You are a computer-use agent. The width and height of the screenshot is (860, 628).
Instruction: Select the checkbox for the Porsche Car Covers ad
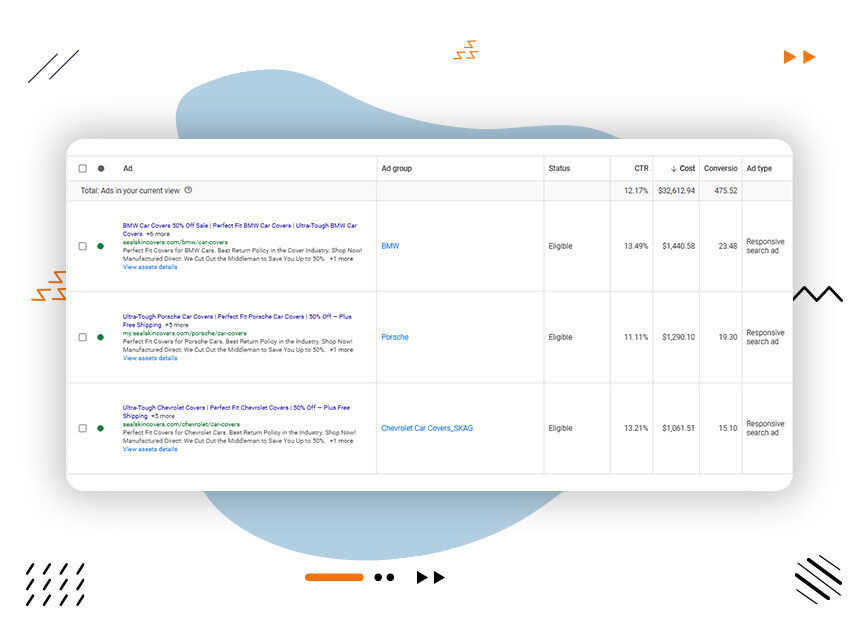pos(82,337)
